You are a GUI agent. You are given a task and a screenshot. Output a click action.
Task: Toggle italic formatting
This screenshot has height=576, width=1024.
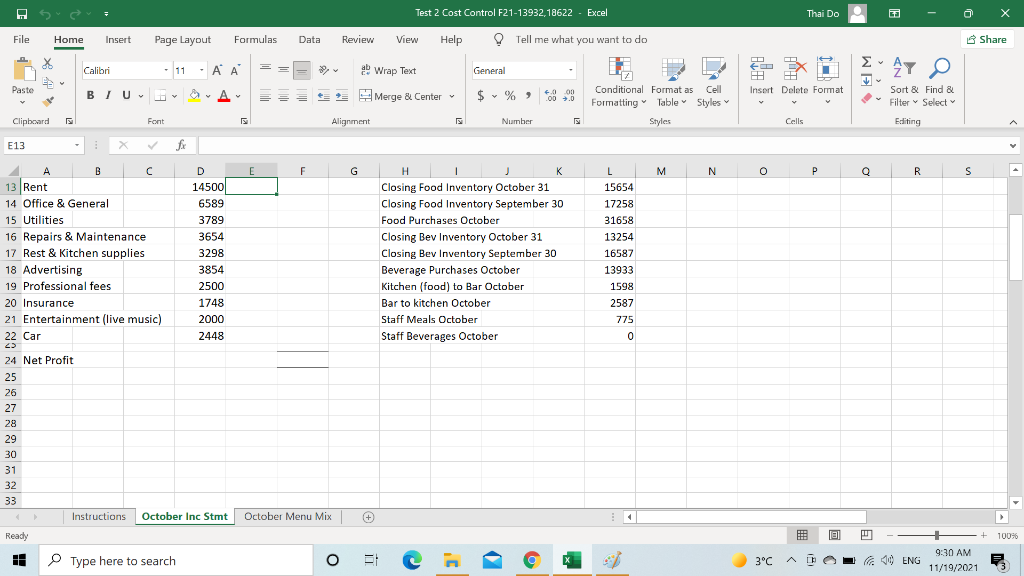coord(106,94)
